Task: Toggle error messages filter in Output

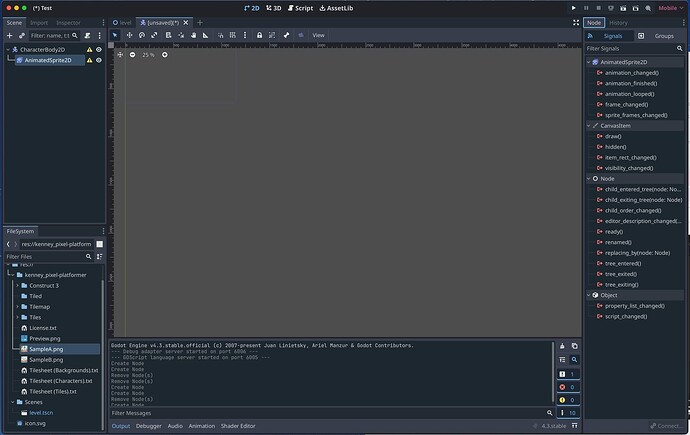Action: [568, 387]
